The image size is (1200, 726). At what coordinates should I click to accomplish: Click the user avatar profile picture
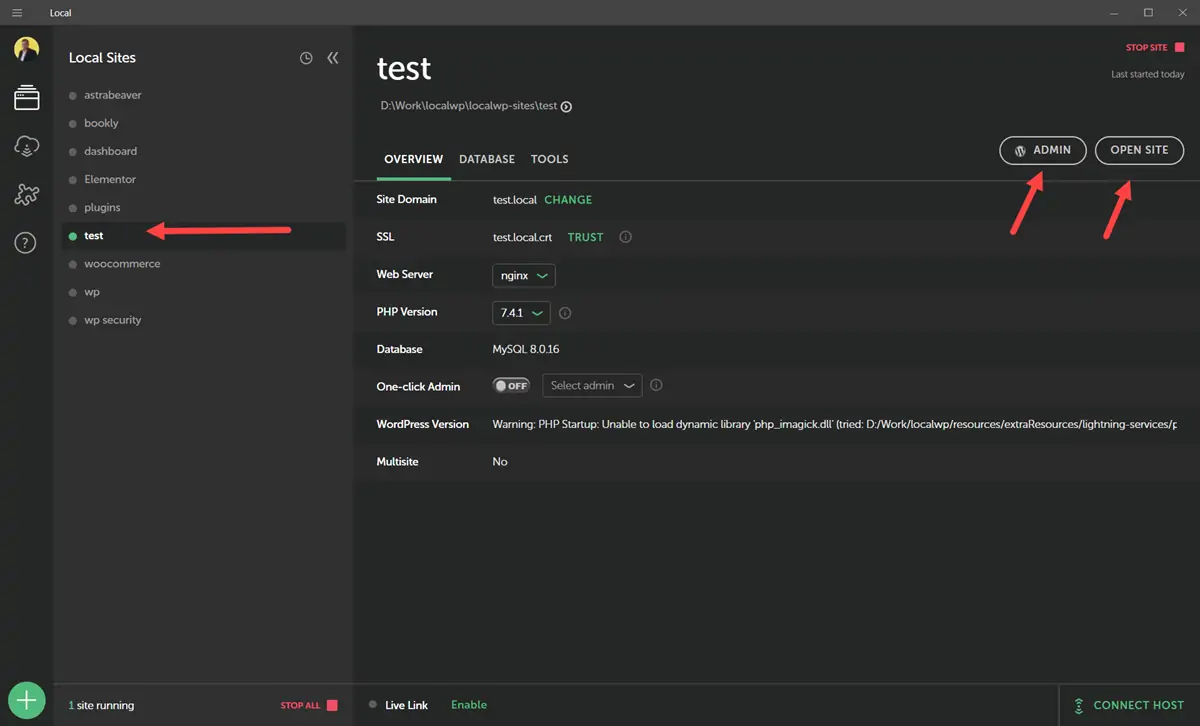pos(27,49)
